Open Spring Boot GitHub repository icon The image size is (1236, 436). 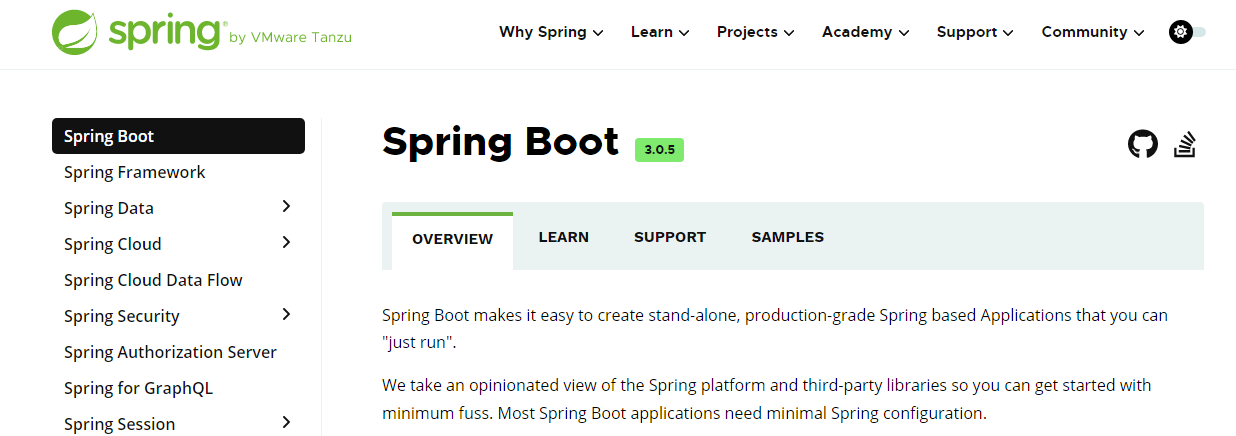pos(1143,145)
